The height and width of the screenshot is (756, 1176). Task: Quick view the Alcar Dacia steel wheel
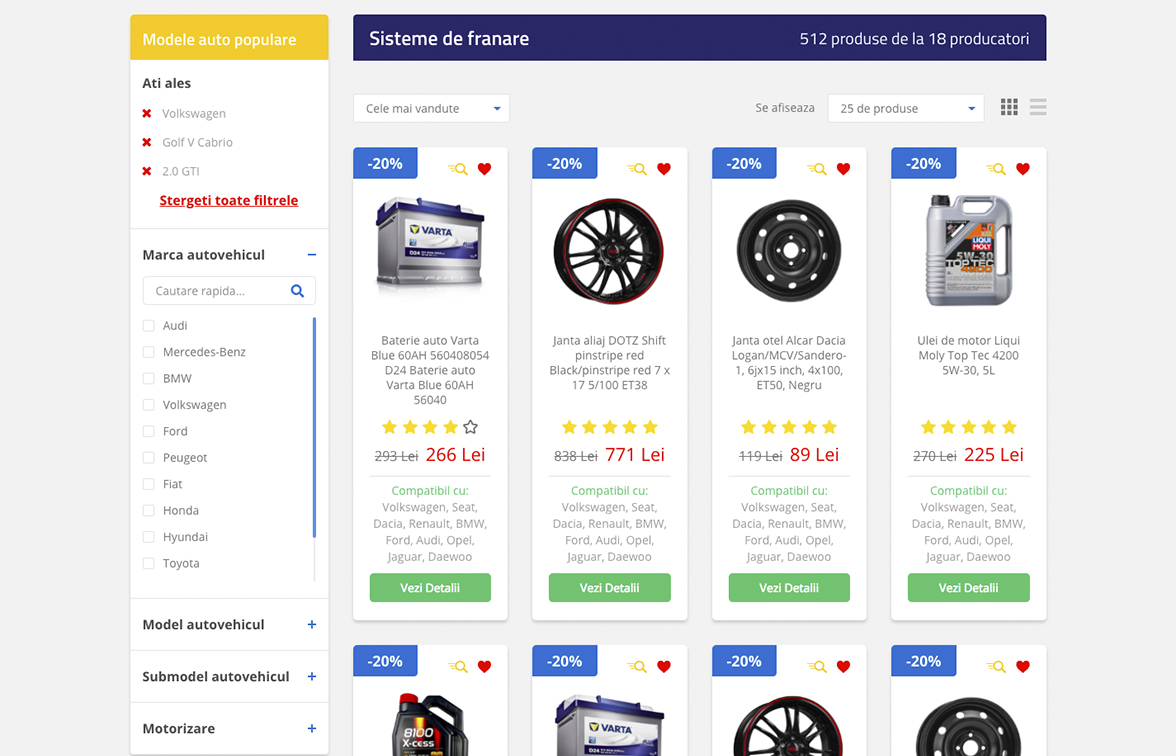pos(817,169)
